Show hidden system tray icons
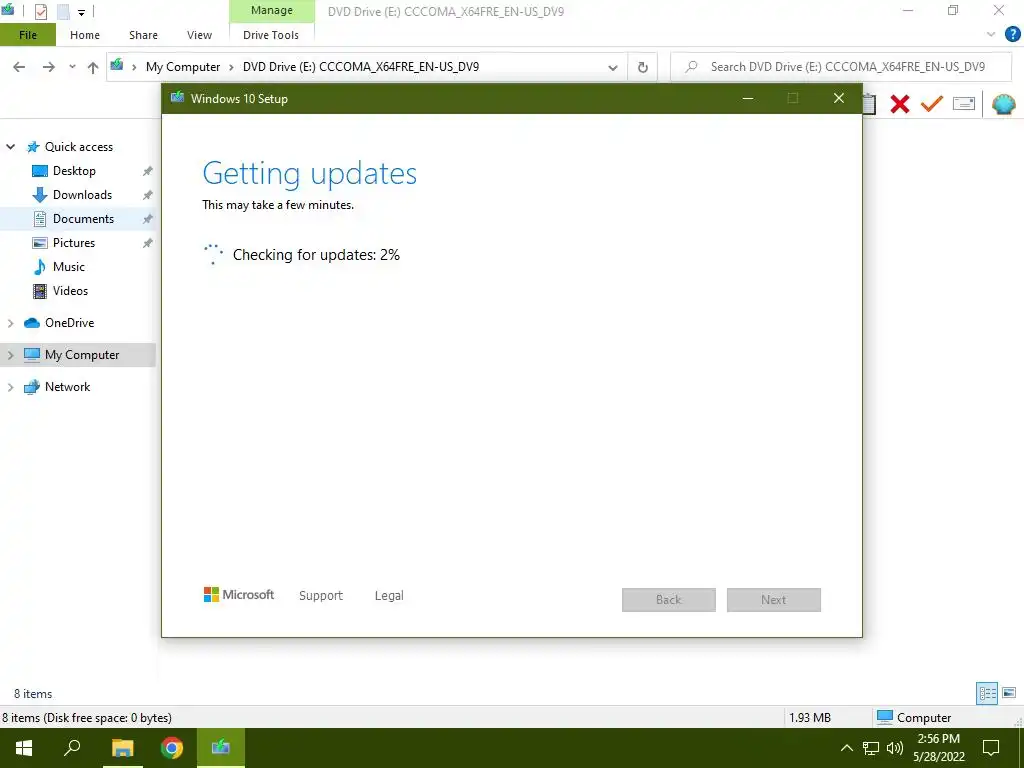Screen dimensions: 1024x768 pyautogui.click(x=846, y=748)
